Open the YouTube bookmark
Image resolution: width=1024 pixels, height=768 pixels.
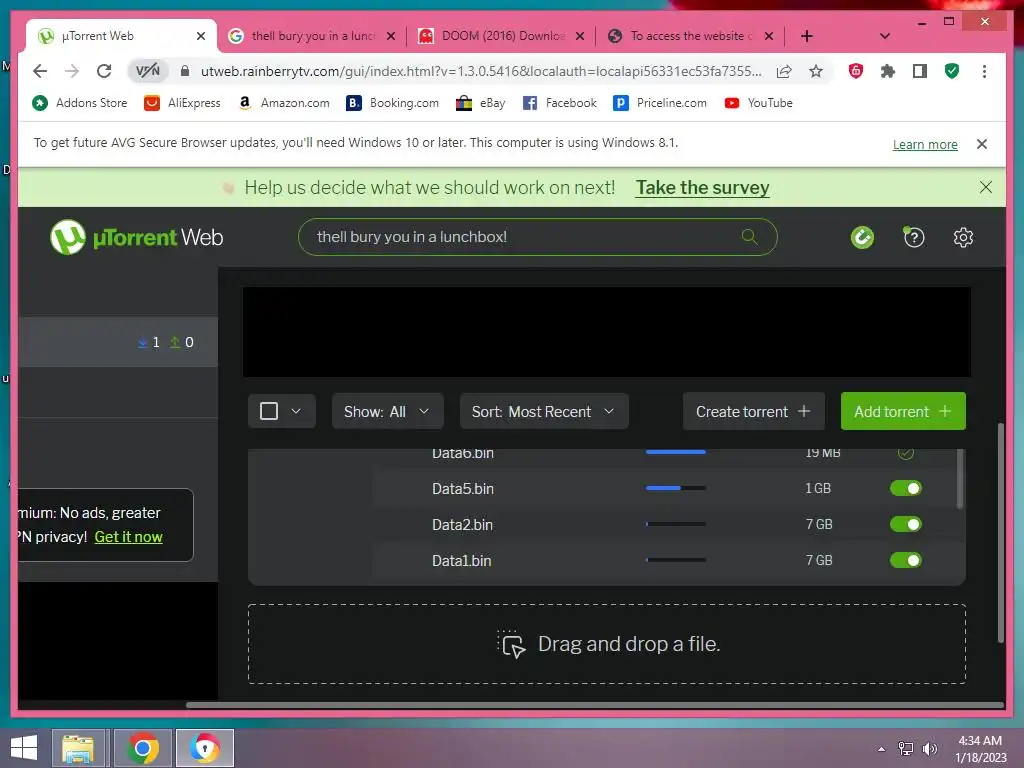(x=758, y=103)
